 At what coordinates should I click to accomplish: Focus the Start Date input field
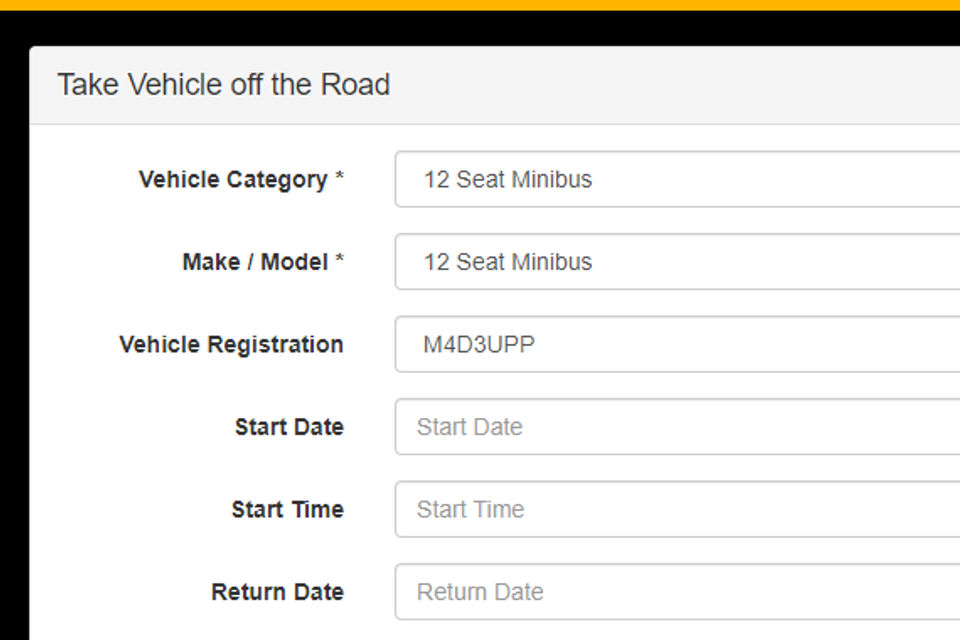click(x=676, y=427)
